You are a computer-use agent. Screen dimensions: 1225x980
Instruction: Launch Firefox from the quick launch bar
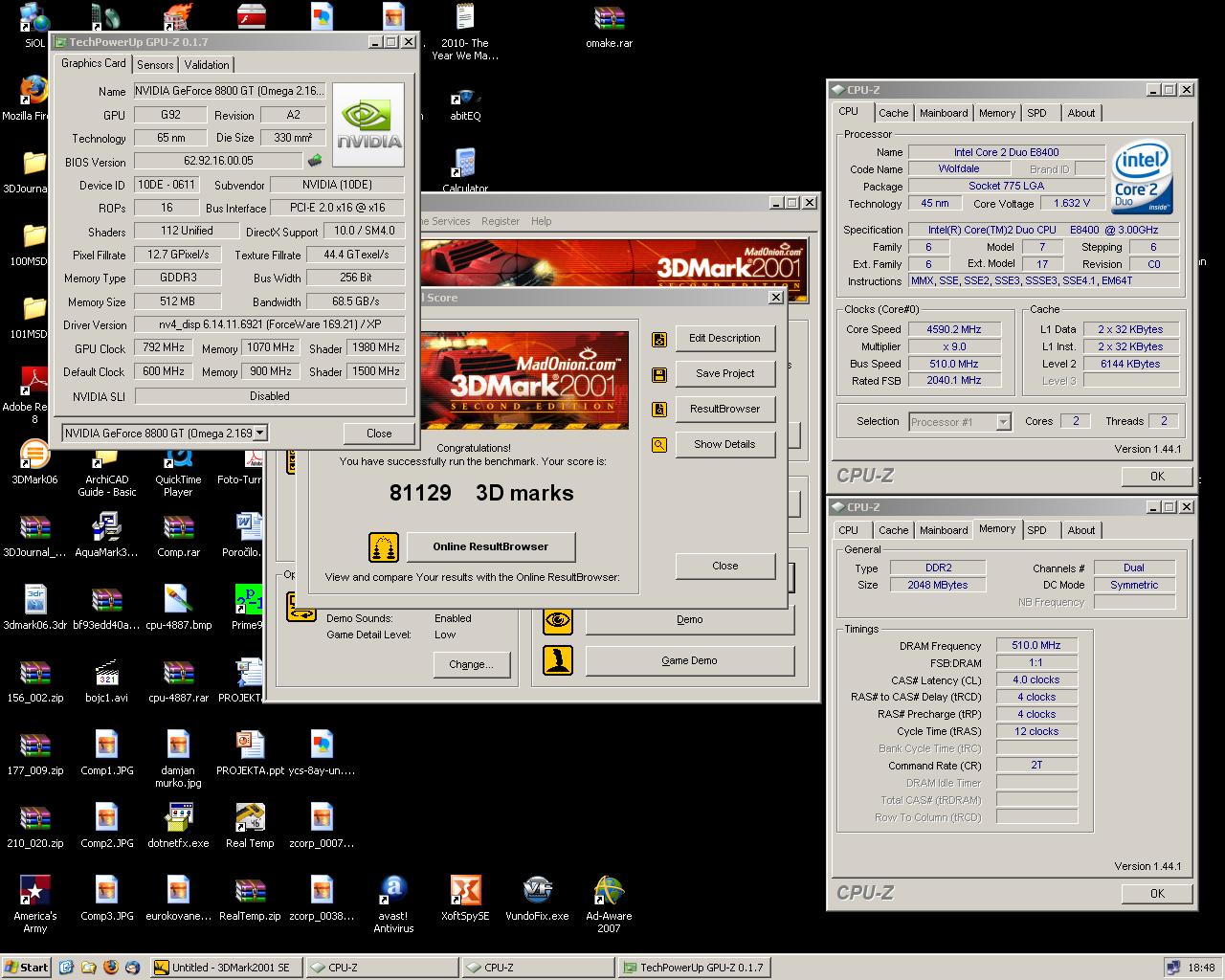110,968
